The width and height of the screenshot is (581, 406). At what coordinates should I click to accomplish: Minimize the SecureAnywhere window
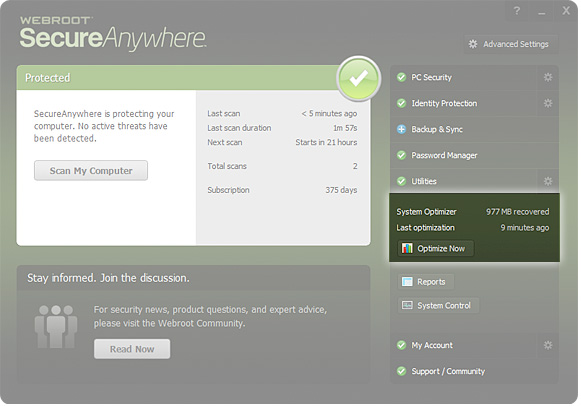[x=542, y=13]
